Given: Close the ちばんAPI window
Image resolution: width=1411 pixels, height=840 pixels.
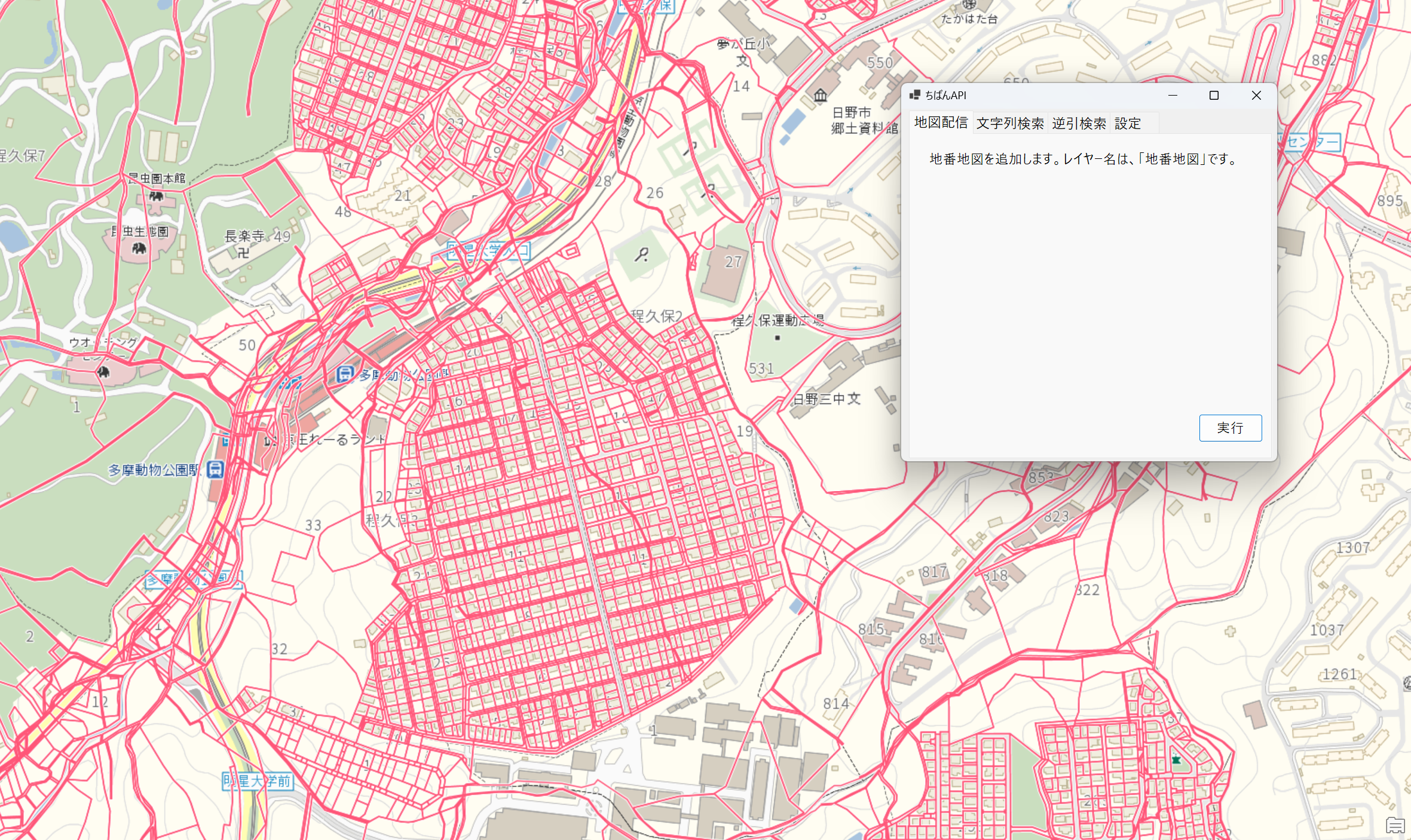Looking at the screenshot, I should pos(1256,96).
